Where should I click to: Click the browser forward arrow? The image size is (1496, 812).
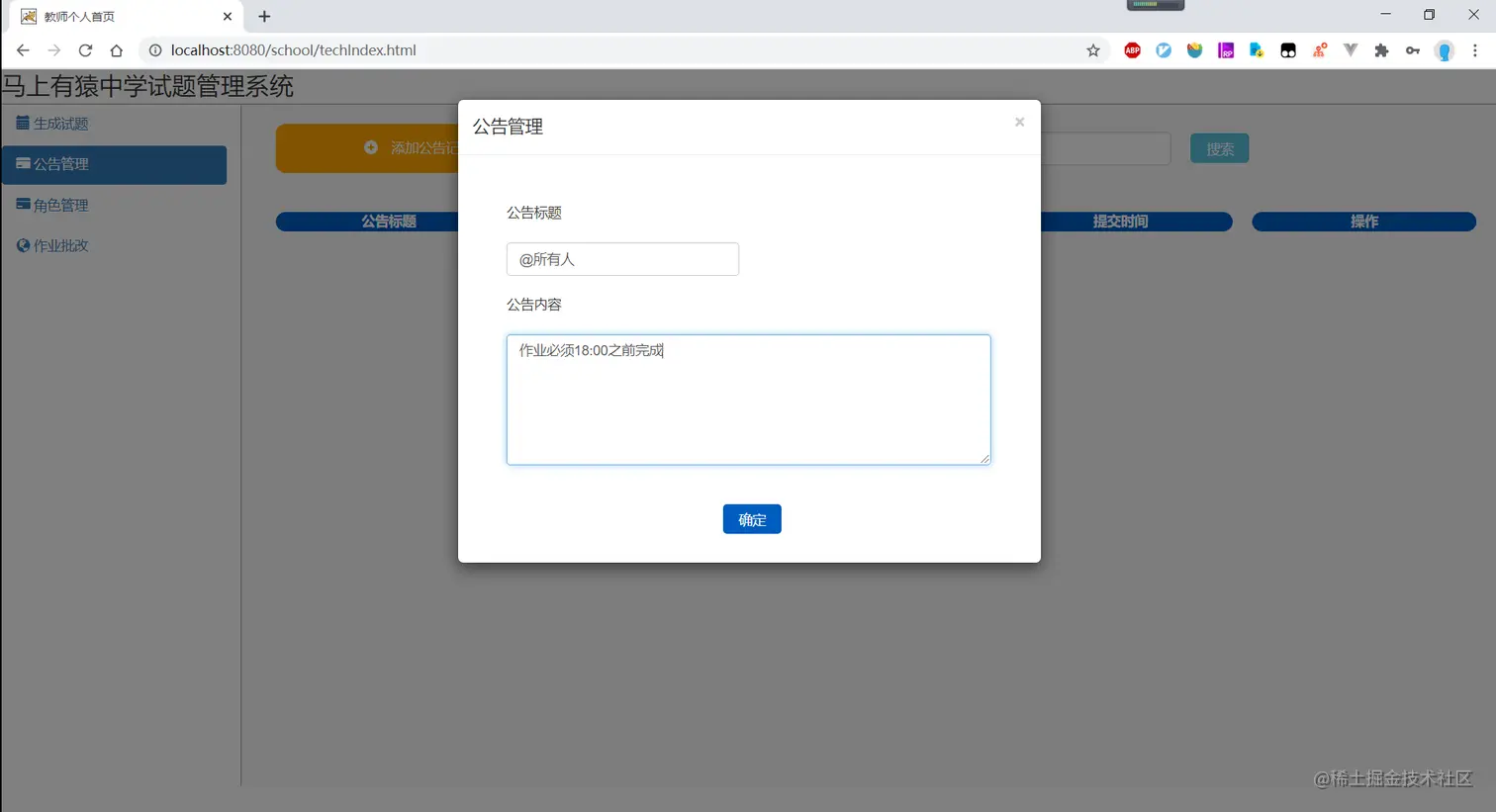pyautogui.click(x=54, y=50)
